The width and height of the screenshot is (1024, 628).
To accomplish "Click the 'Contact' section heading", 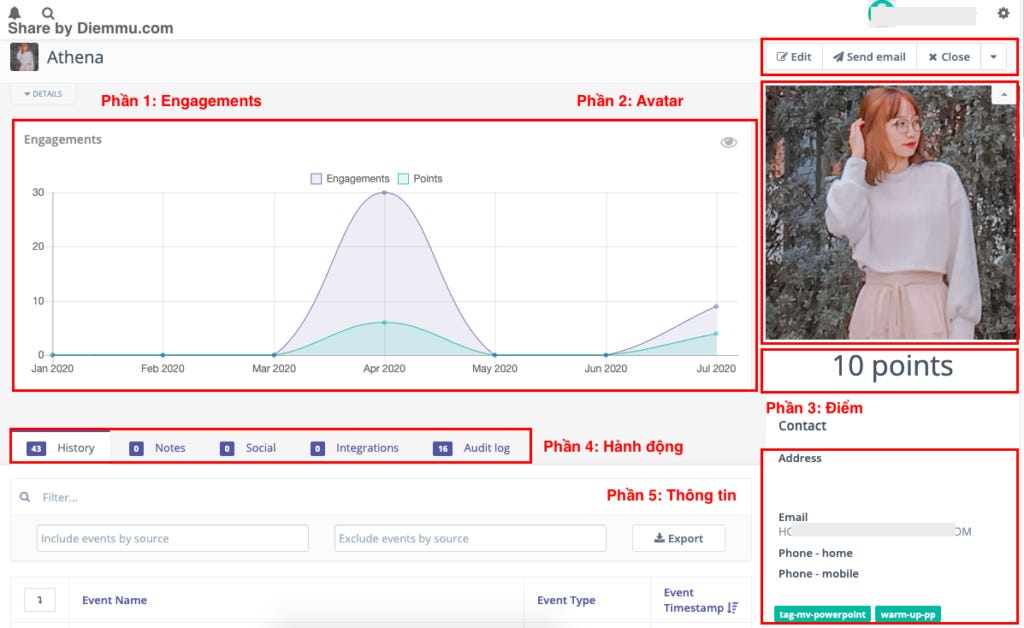I will tap(802, 426).
